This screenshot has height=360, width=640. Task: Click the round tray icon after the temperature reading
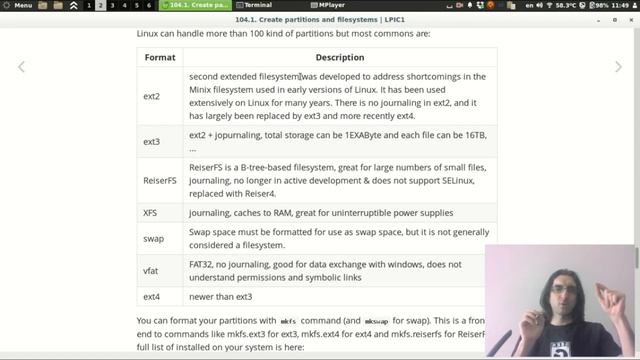click(x=582, y=5)
